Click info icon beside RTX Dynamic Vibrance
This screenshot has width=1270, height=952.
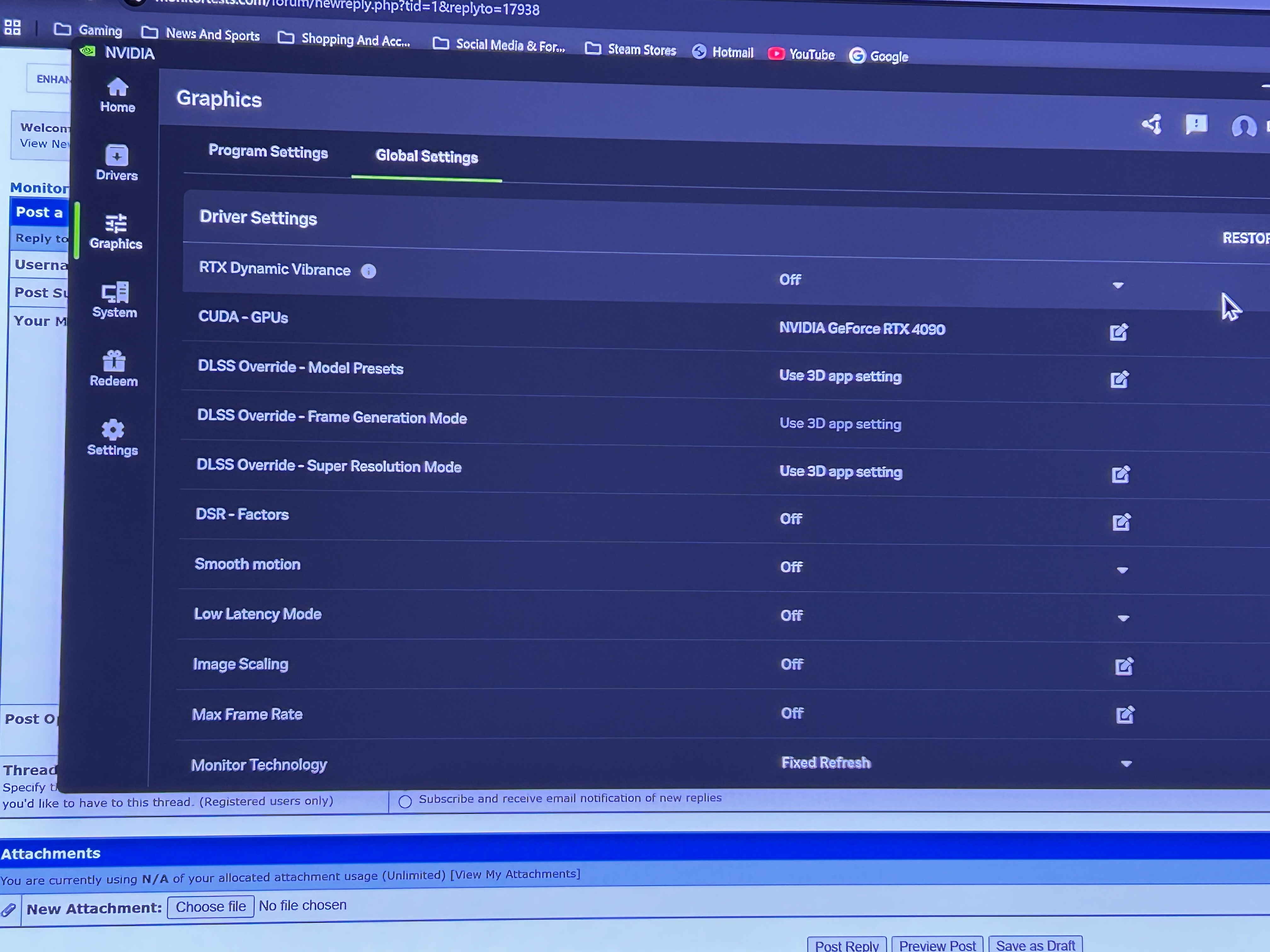pyautogui.click(x=369, y=271)
